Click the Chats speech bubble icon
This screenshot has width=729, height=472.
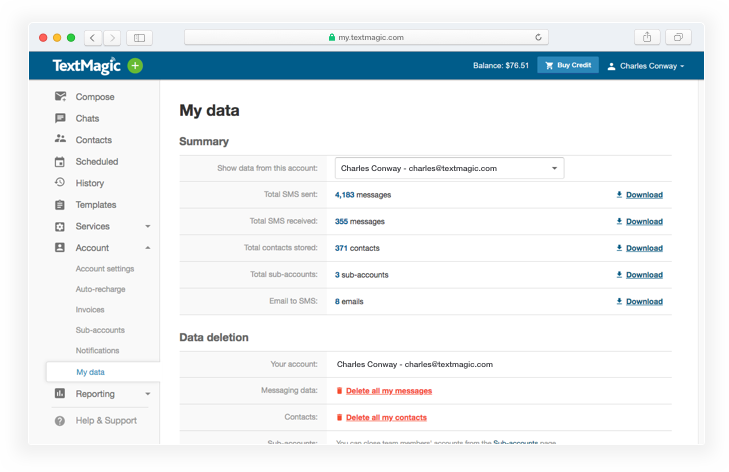click(60, 118)
